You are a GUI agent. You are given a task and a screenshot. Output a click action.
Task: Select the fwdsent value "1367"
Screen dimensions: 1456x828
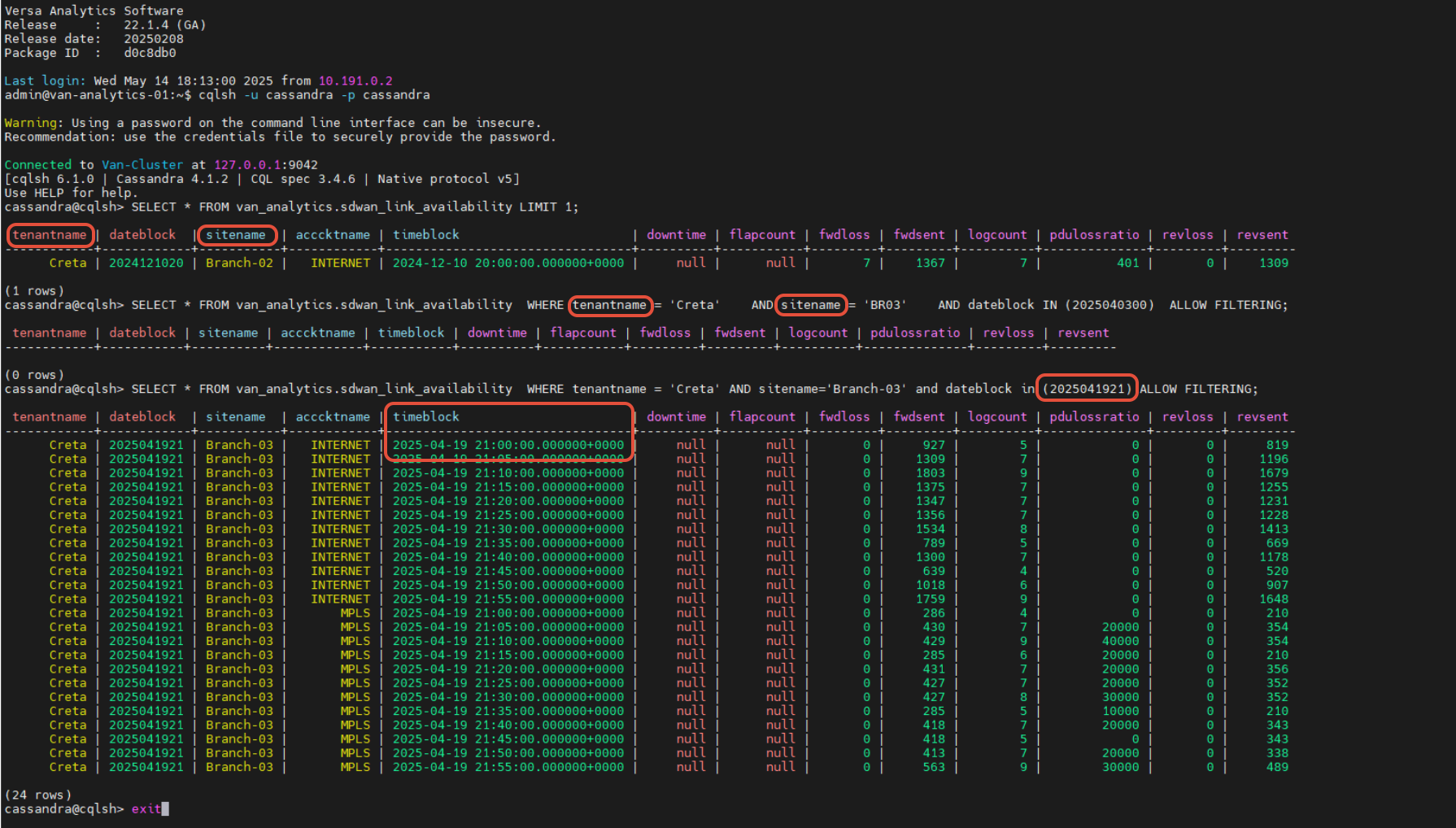click(x=931, y=263)
